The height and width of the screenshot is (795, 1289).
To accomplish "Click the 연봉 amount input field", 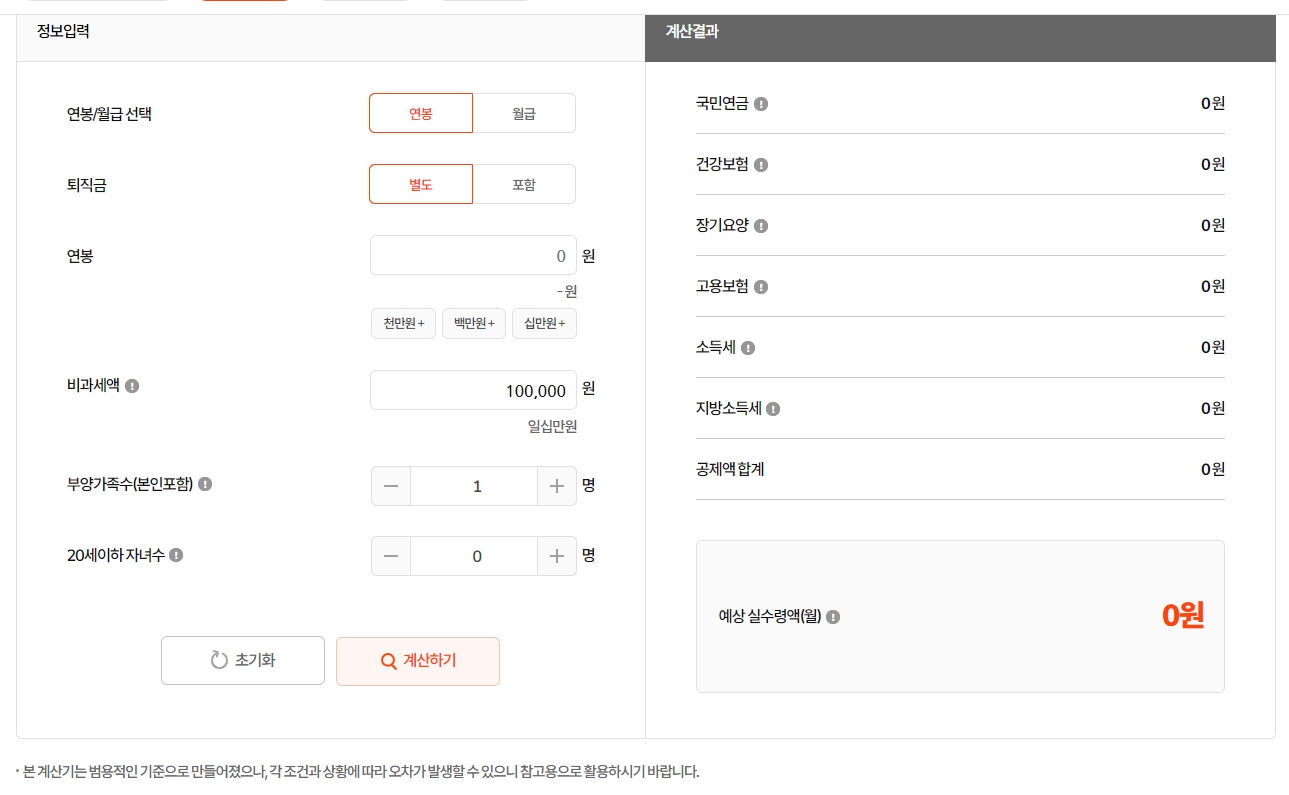I will (x=473, y=255).
